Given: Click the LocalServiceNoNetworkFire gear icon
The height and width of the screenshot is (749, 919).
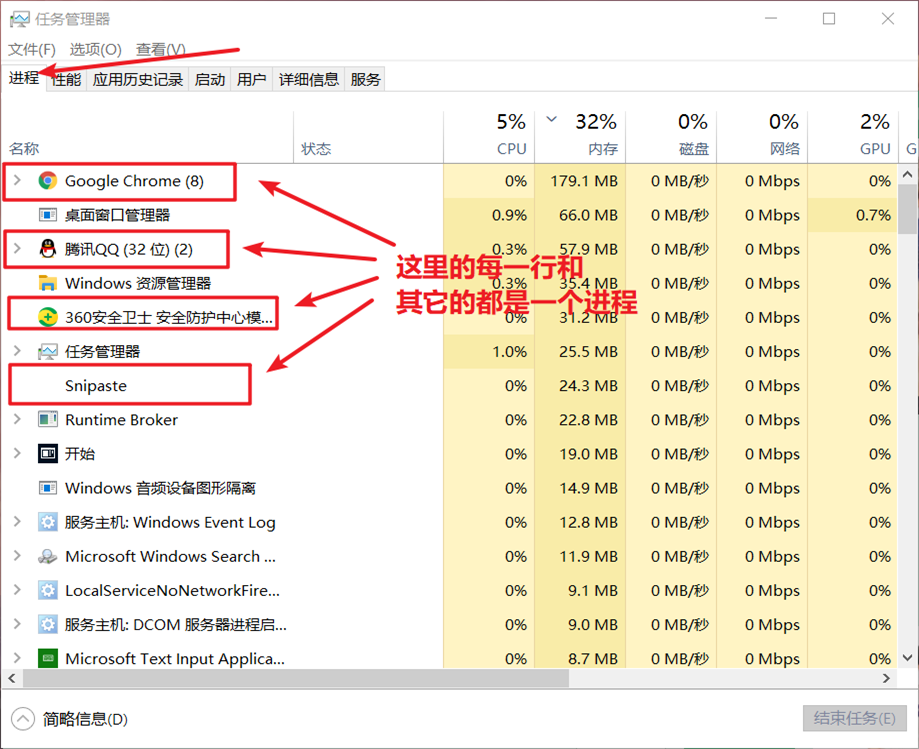Looking at the screenshot, I should (47, 590).
